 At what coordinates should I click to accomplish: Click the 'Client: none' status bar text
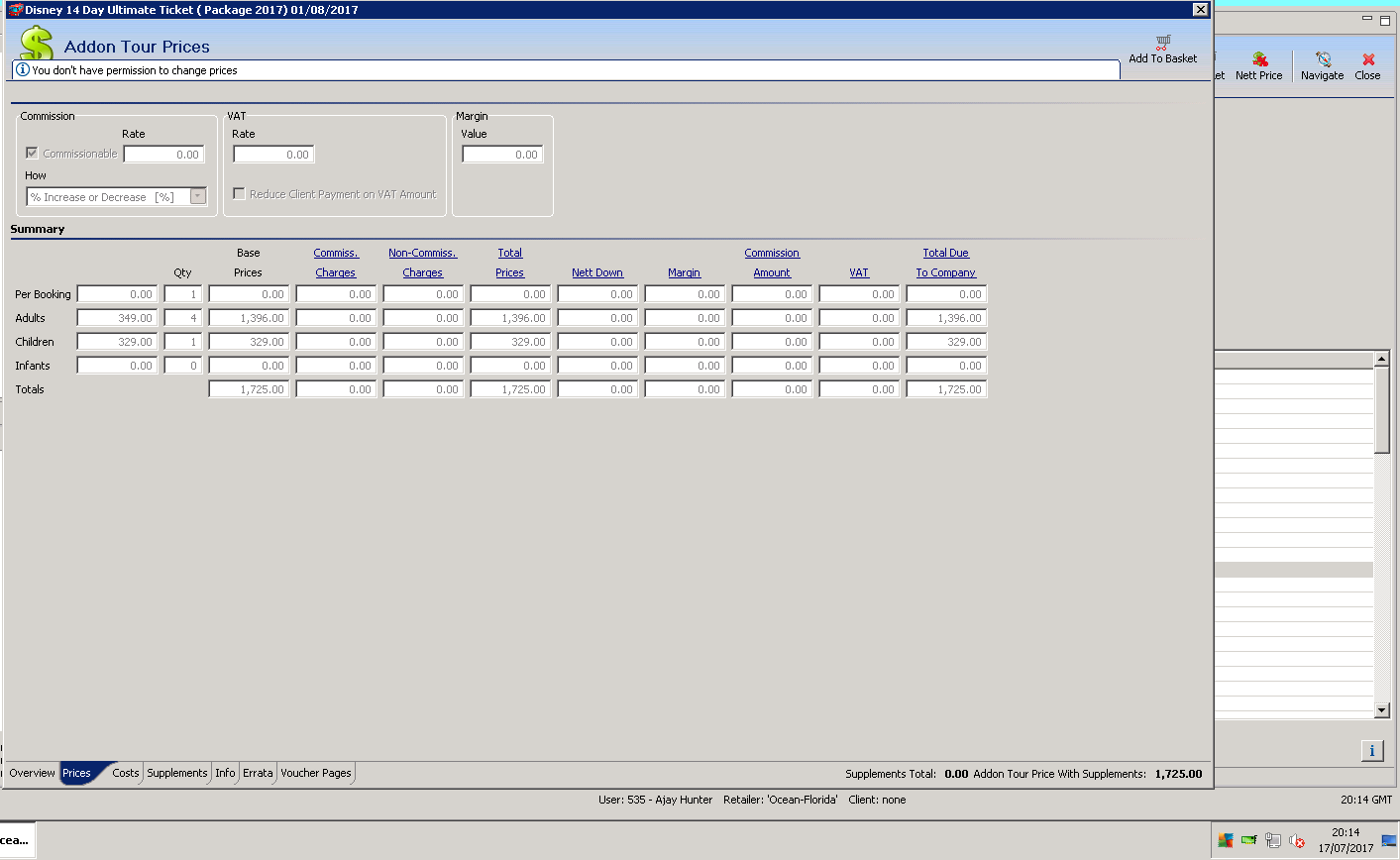click(877, 800)
